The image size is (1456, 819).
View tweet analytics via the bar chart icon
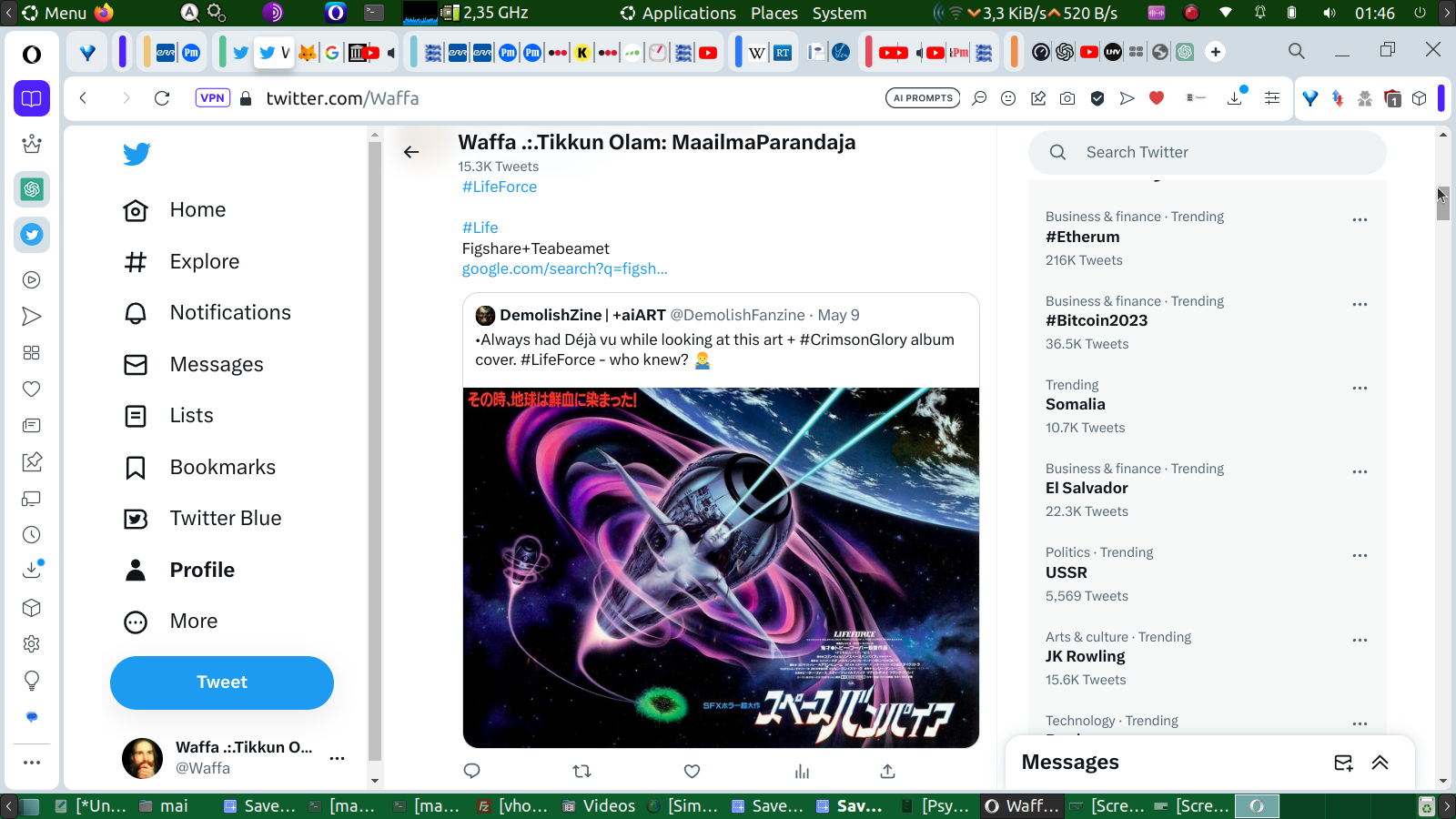point(802,771)
